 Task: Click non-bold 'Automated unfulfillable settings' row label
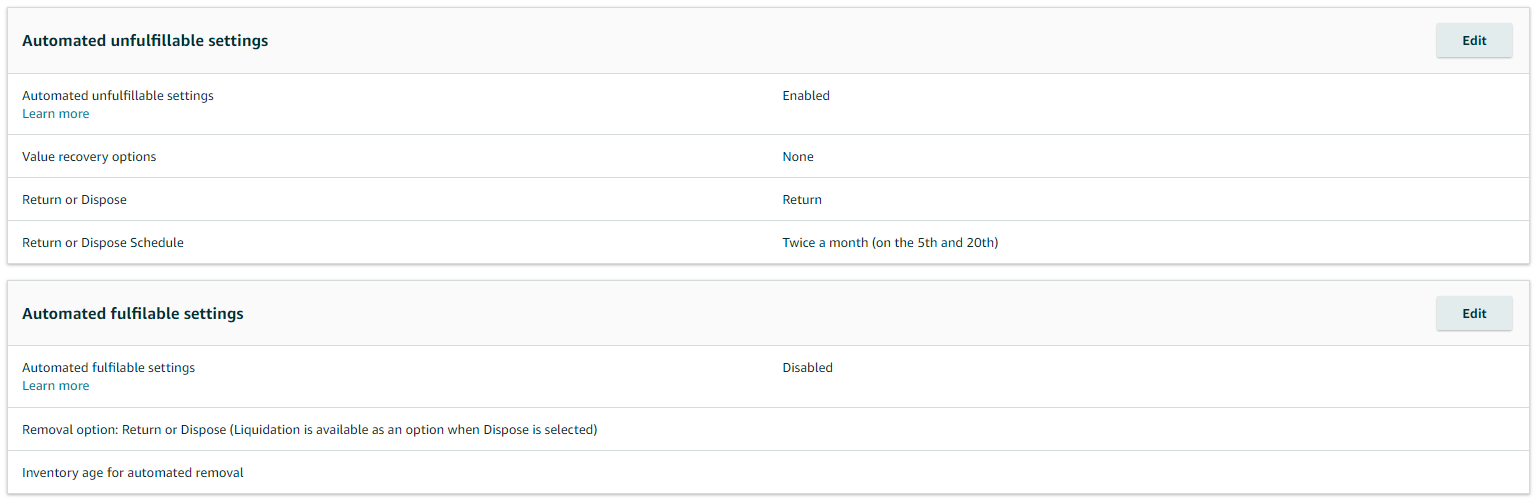pos(118,96)
